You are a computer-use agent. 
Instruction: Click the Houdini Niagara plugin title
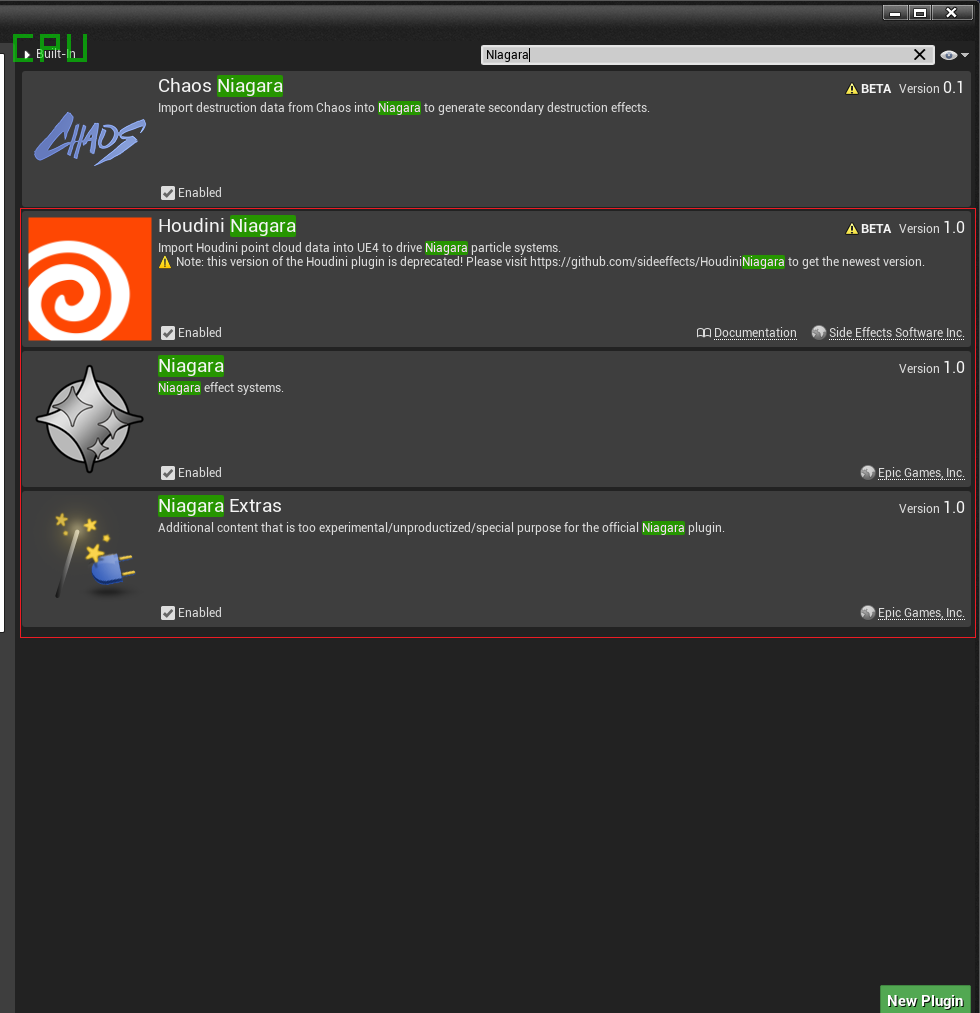(x=227, y=225)
